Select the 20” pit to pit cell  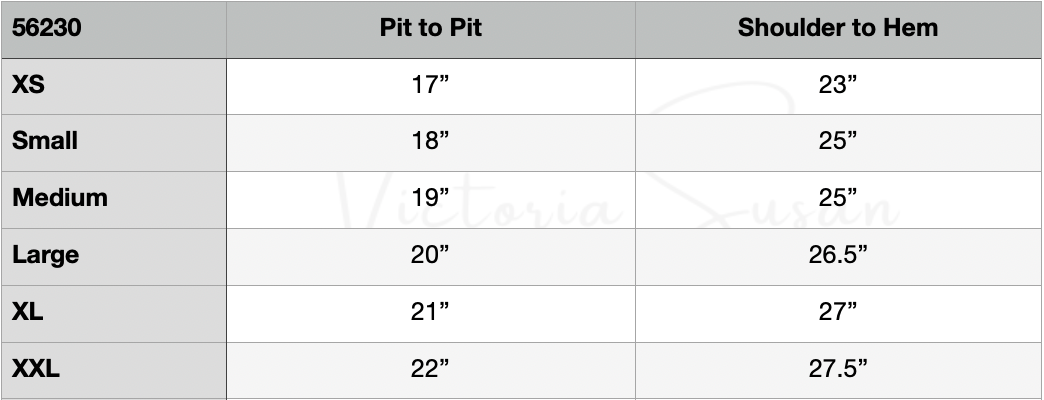click(x=431, y=255)
